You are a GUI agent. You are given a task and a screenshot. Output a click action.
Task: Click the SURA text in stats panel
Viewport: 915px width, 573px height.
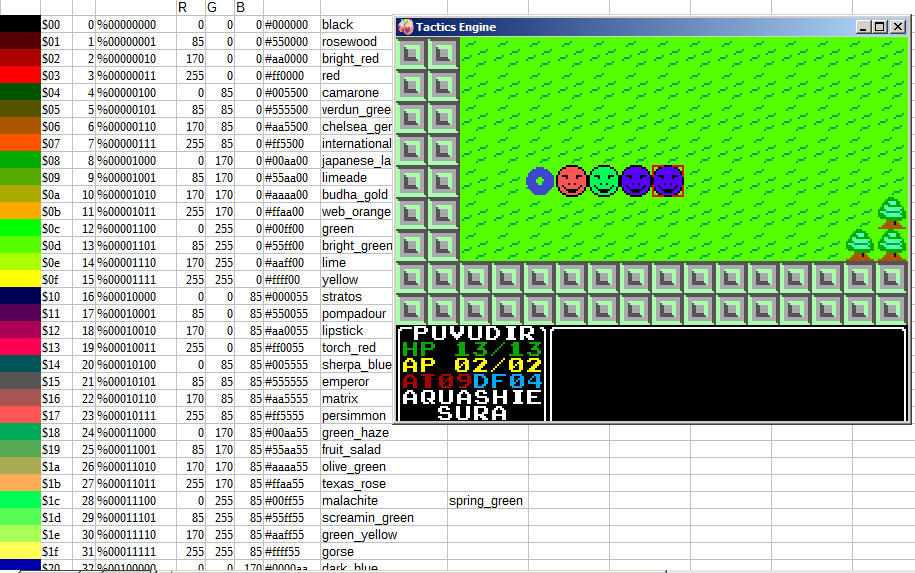pyautogui.click(x=472, y=413)
